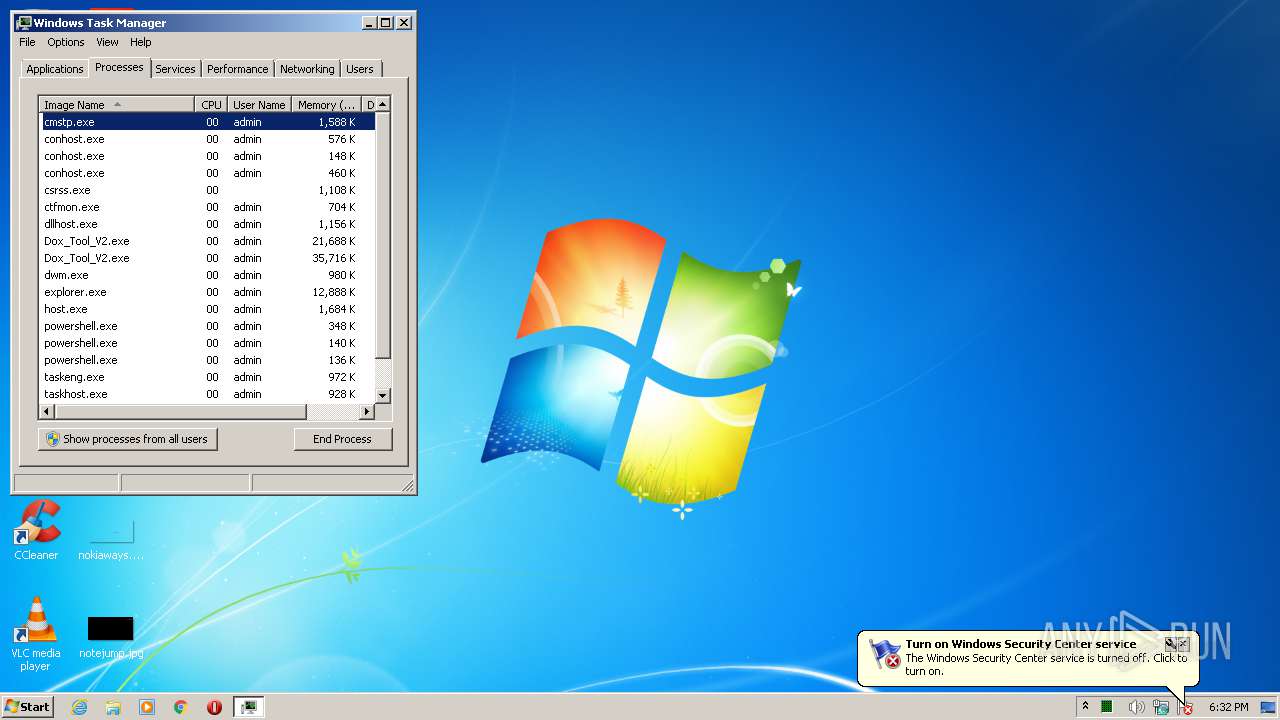Open the CCleaner desktop shortcut

(x=36, y=530)
